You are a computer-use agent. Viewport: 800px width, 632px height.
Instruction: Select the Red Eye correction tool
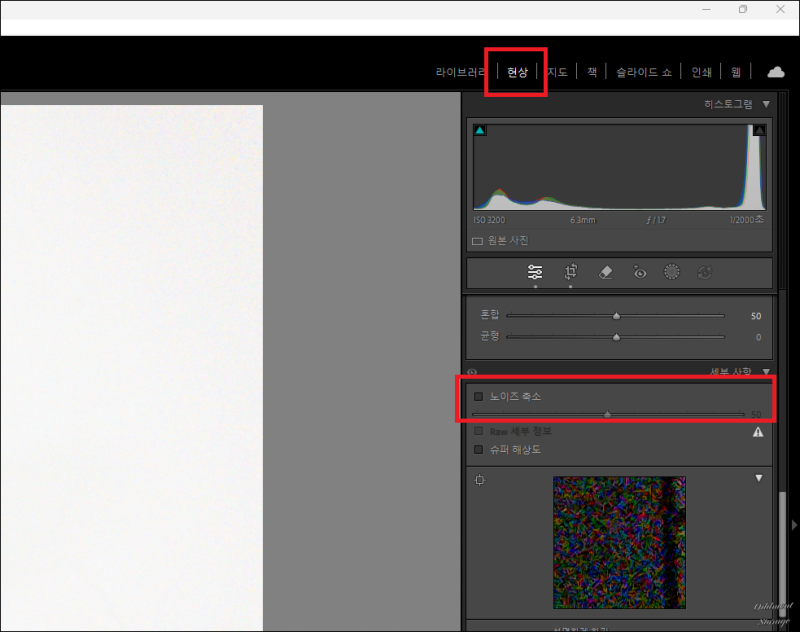pyautogui.click(x=639, y=272)
